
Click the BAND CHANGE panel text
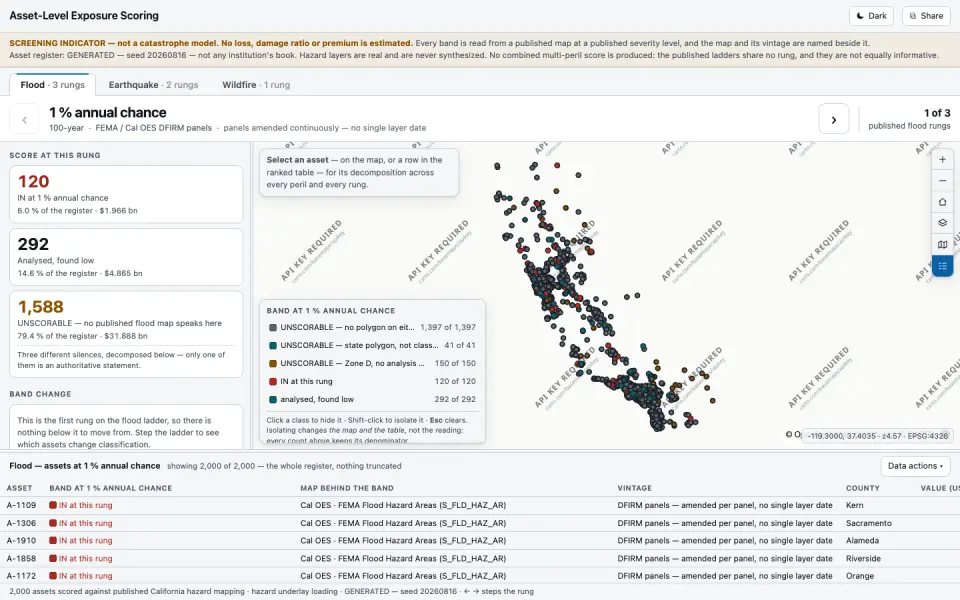point(126,432)
